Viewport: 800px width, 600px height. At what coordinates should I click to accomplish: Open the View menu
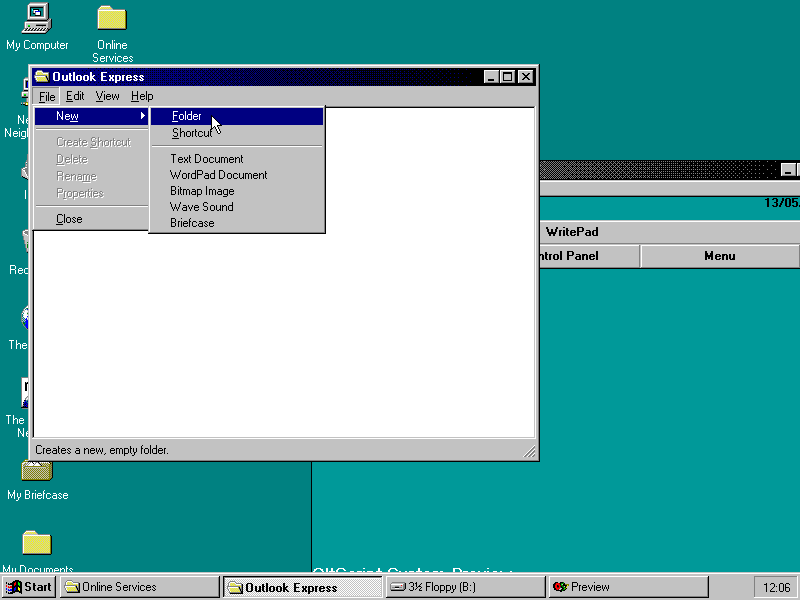107,96
